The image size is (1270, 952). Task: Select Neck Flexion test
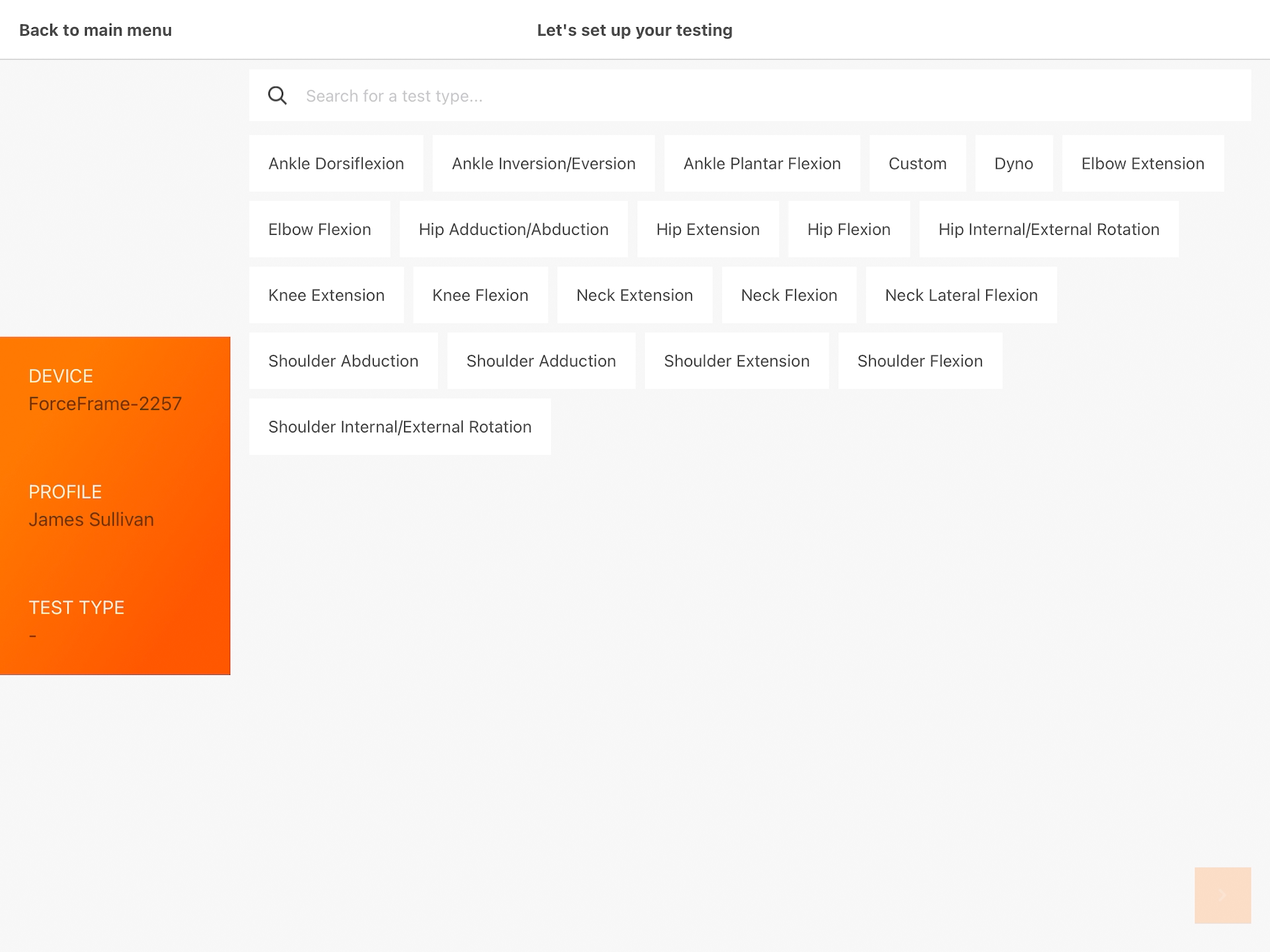click(789, 295)
